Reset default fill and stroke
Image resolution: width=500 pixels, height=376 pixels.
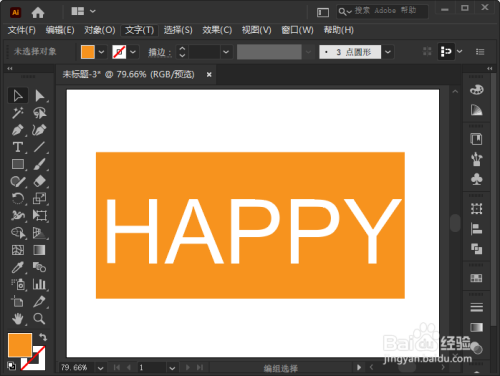[11, 366]
